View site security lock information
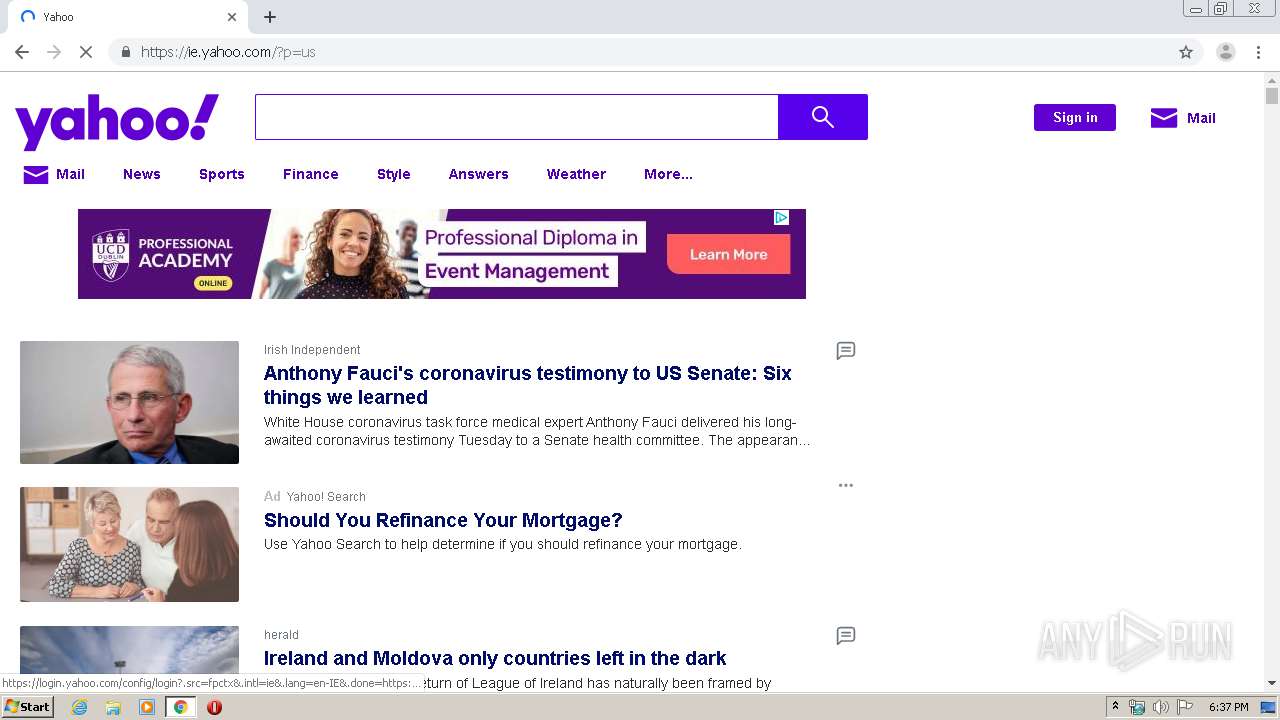Viewport: 1280px width, 720px height. tap(125, 52)
